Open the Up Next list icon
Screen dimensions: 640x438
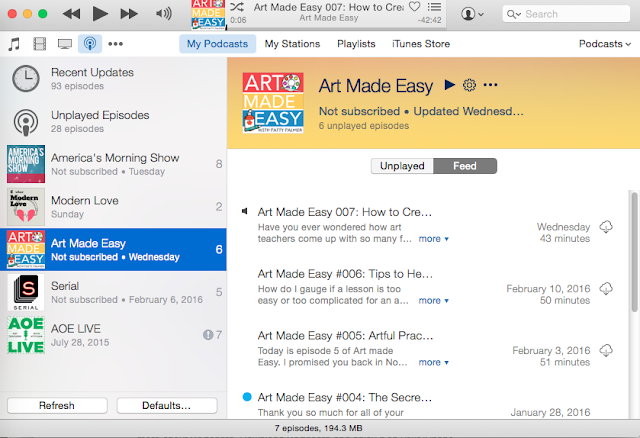(x=434, y=7)
